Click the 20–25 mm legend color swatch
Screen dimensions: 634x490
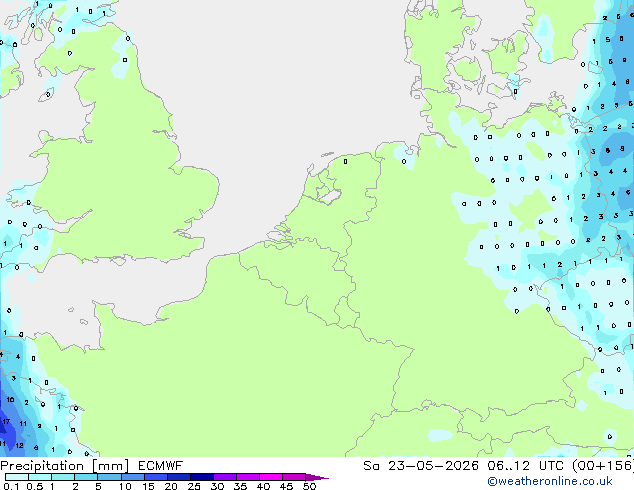tap(178, 477)
